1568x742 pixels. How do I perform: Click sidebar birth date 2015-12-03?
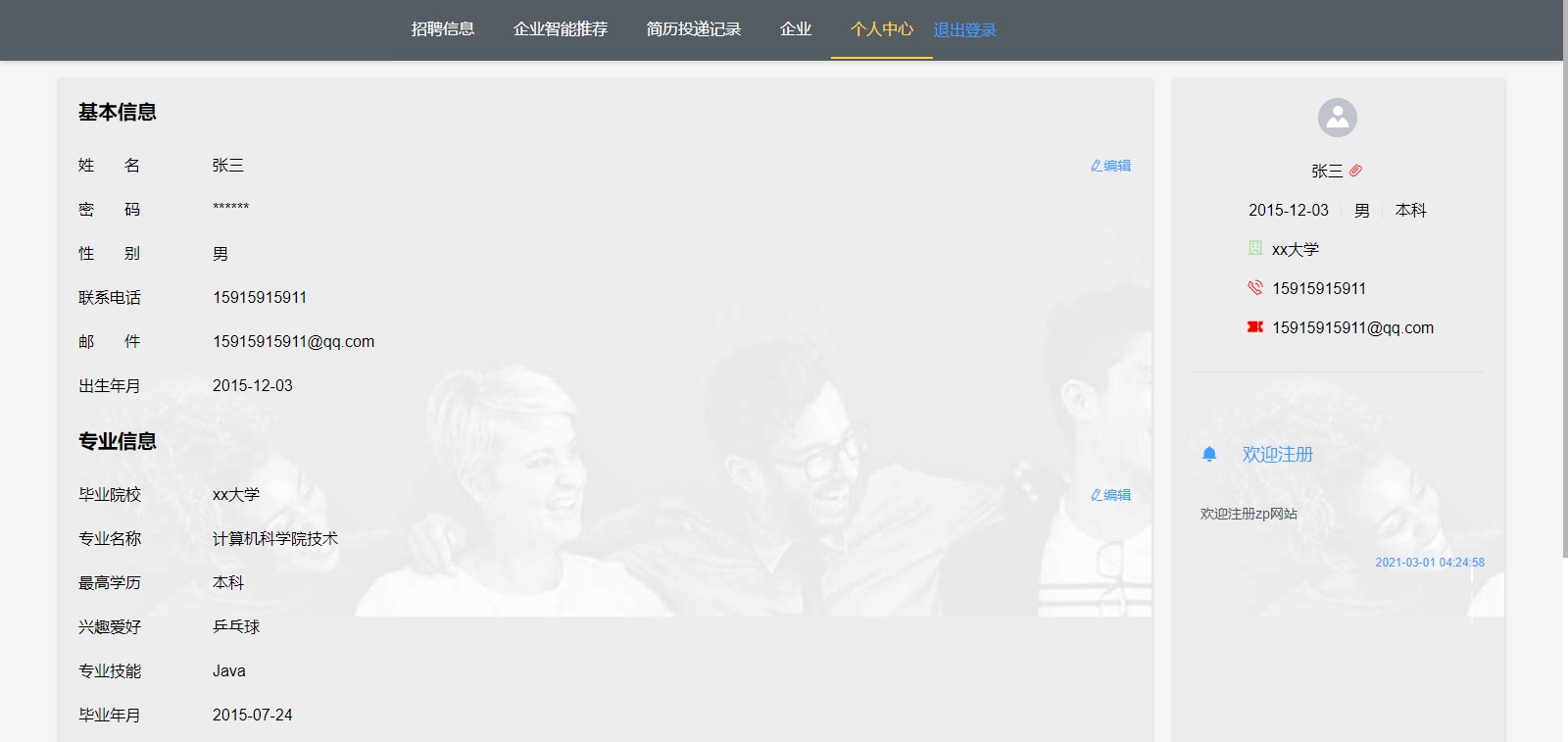(1289, 211)
